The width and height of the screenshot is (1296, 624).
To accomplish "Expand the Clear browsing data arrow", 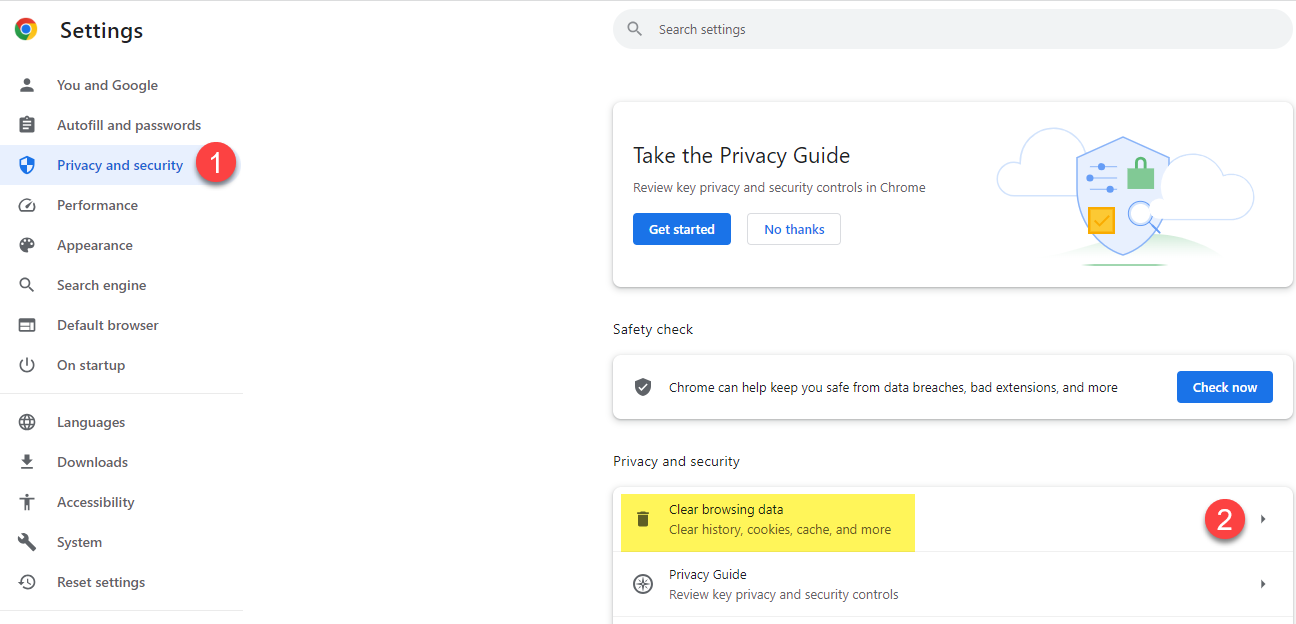I will point(1263,519).
